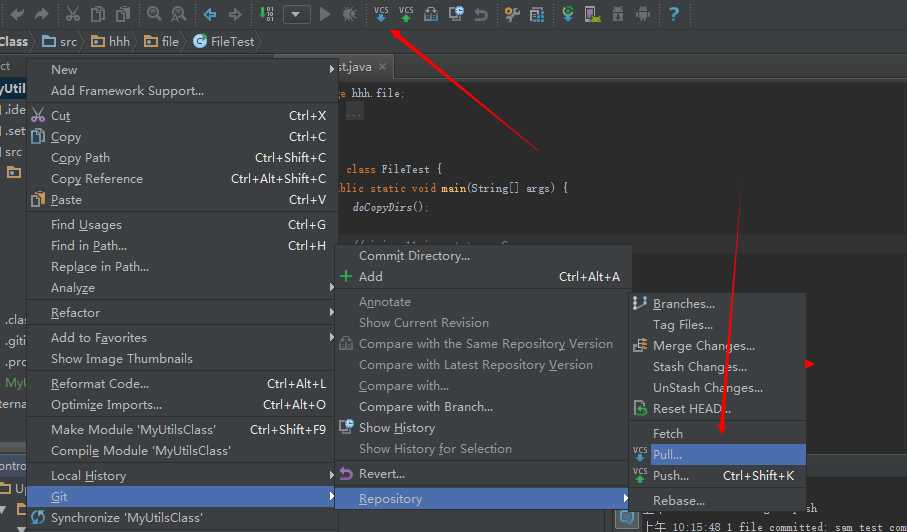The width and height of the screenshot is (907, 532).
Task: Click the Show History clock toolbar icon
Action: click(456, 14)
